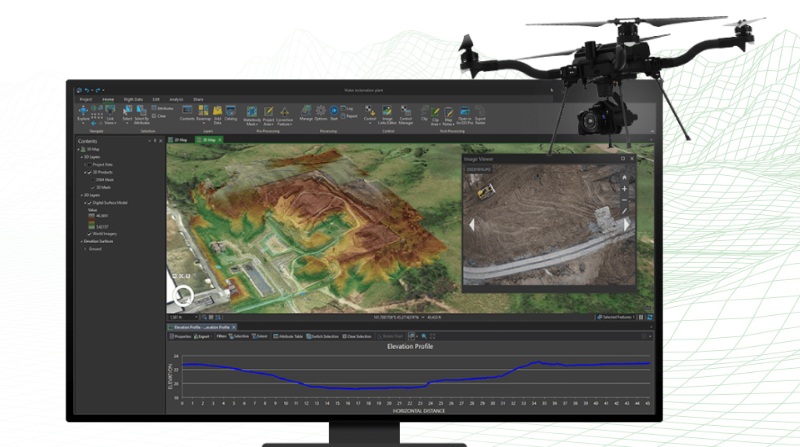
Task: Click Export Raster button
Action: coord(480,115)
